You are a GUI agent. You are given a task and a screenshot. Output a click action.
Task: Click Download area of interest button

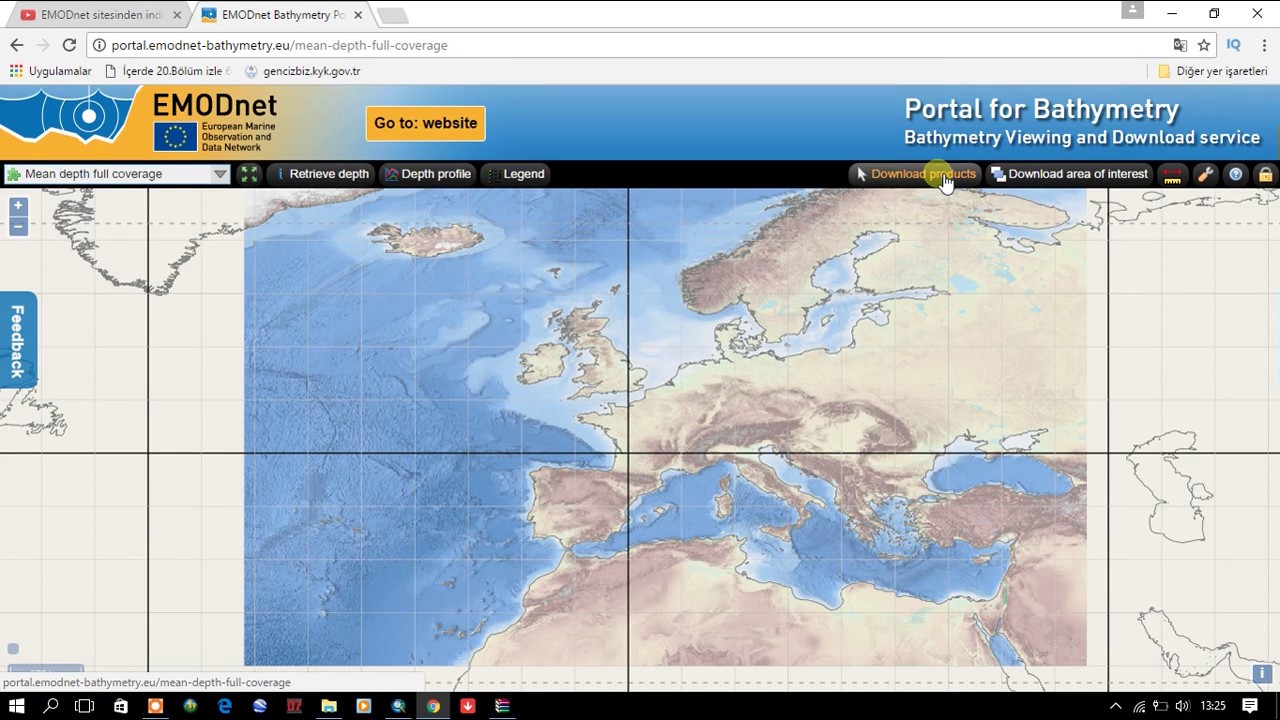tap(1069, 174)
